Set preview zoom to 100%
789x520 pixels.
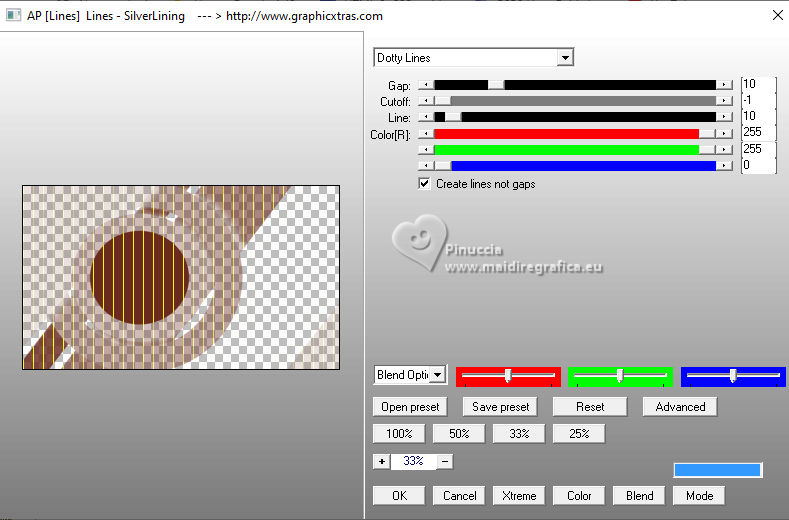(x=399, y=433)
